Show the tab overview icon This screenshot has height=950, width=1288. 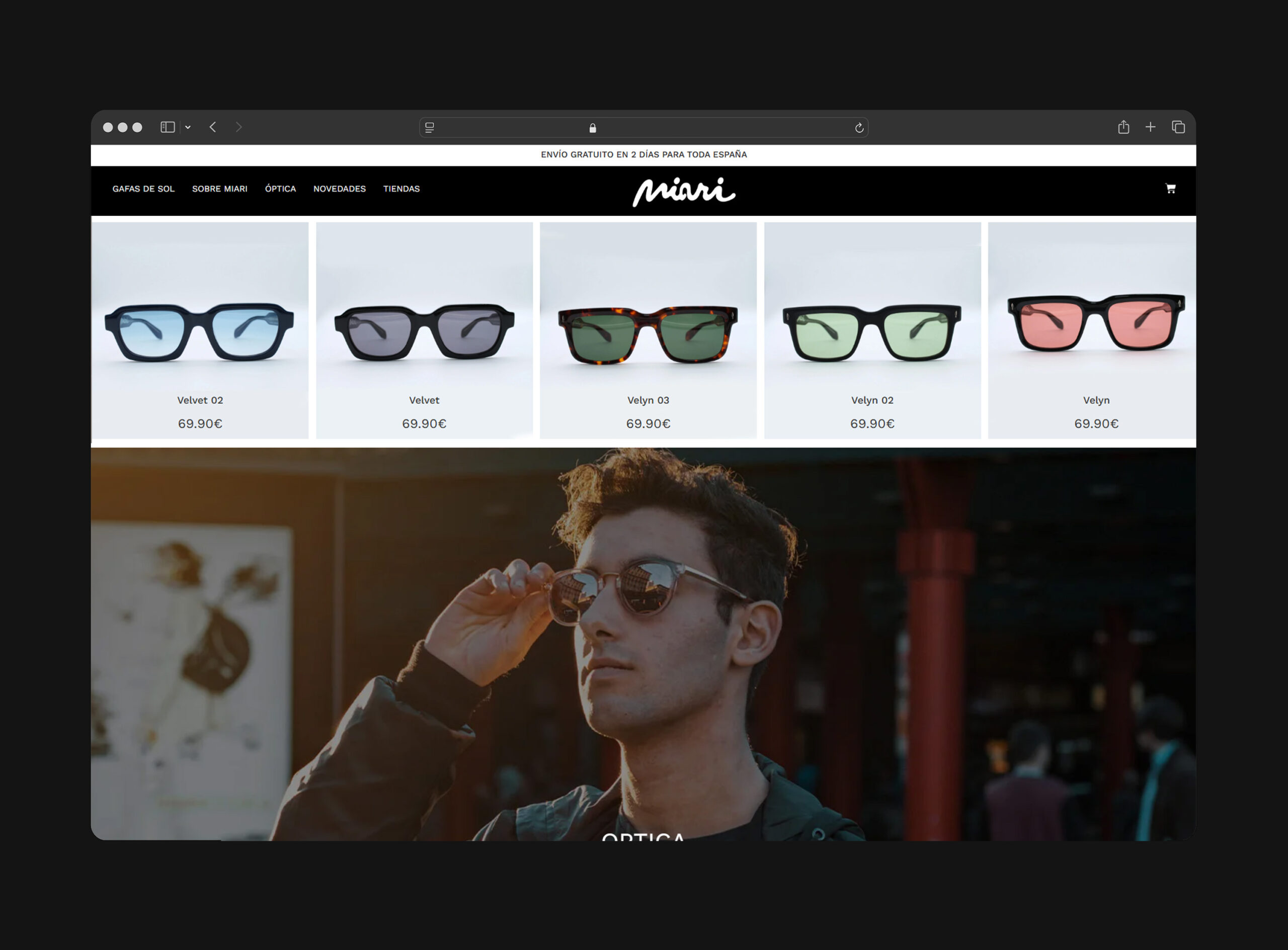point(1177,127)
